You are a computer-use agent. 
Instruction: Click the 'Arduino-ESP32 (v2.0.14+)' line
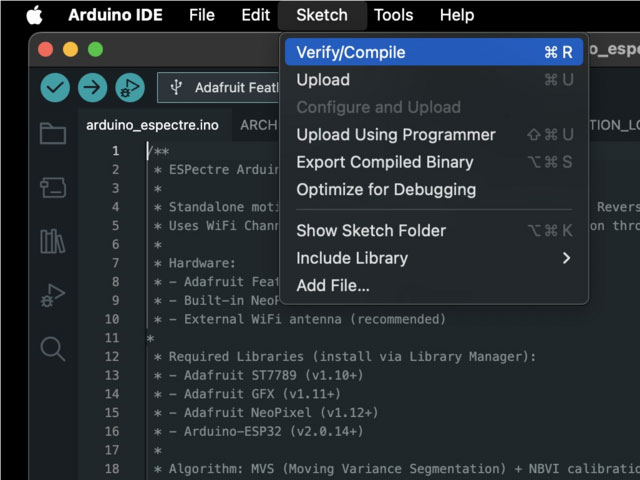click(x=258, y=431)
